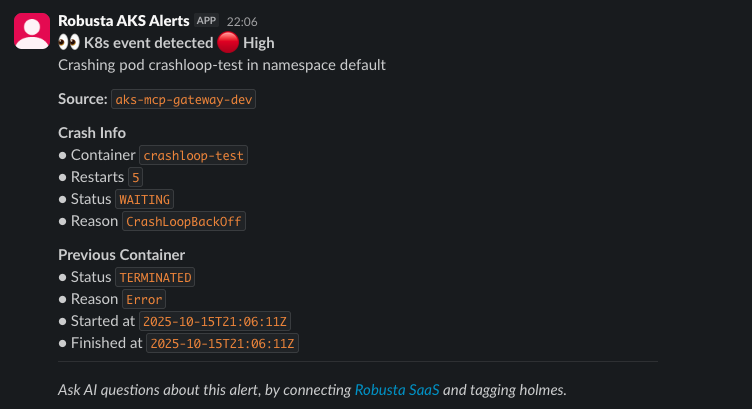Click the crashloop-test container code chip

194,156
